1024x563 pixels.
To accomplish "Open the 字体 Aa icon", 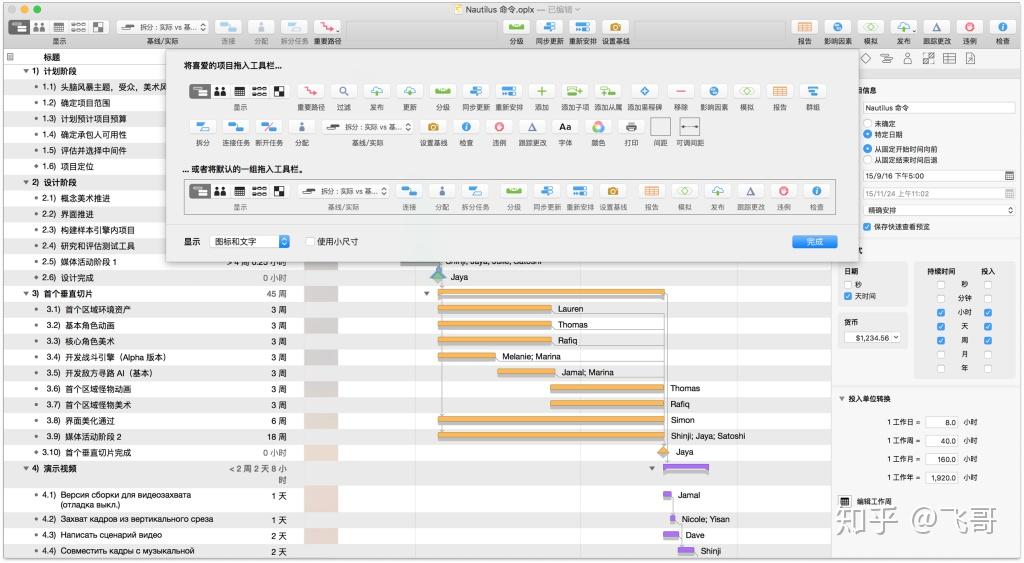I will tap(566, 127).
